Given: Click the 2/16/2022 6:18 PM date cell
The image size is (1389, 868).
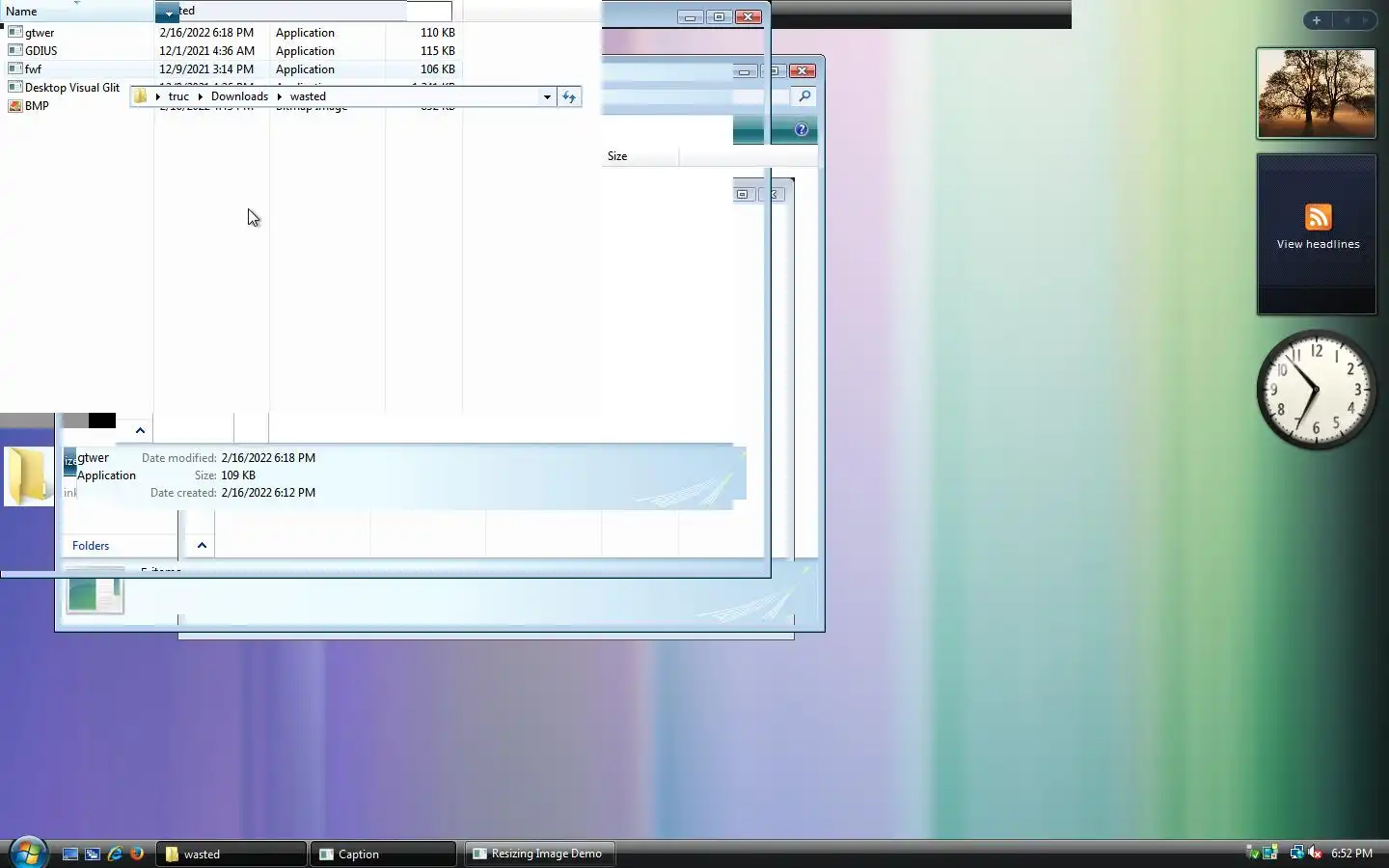Looking at the screenshot, I should [x=206, y=33].
